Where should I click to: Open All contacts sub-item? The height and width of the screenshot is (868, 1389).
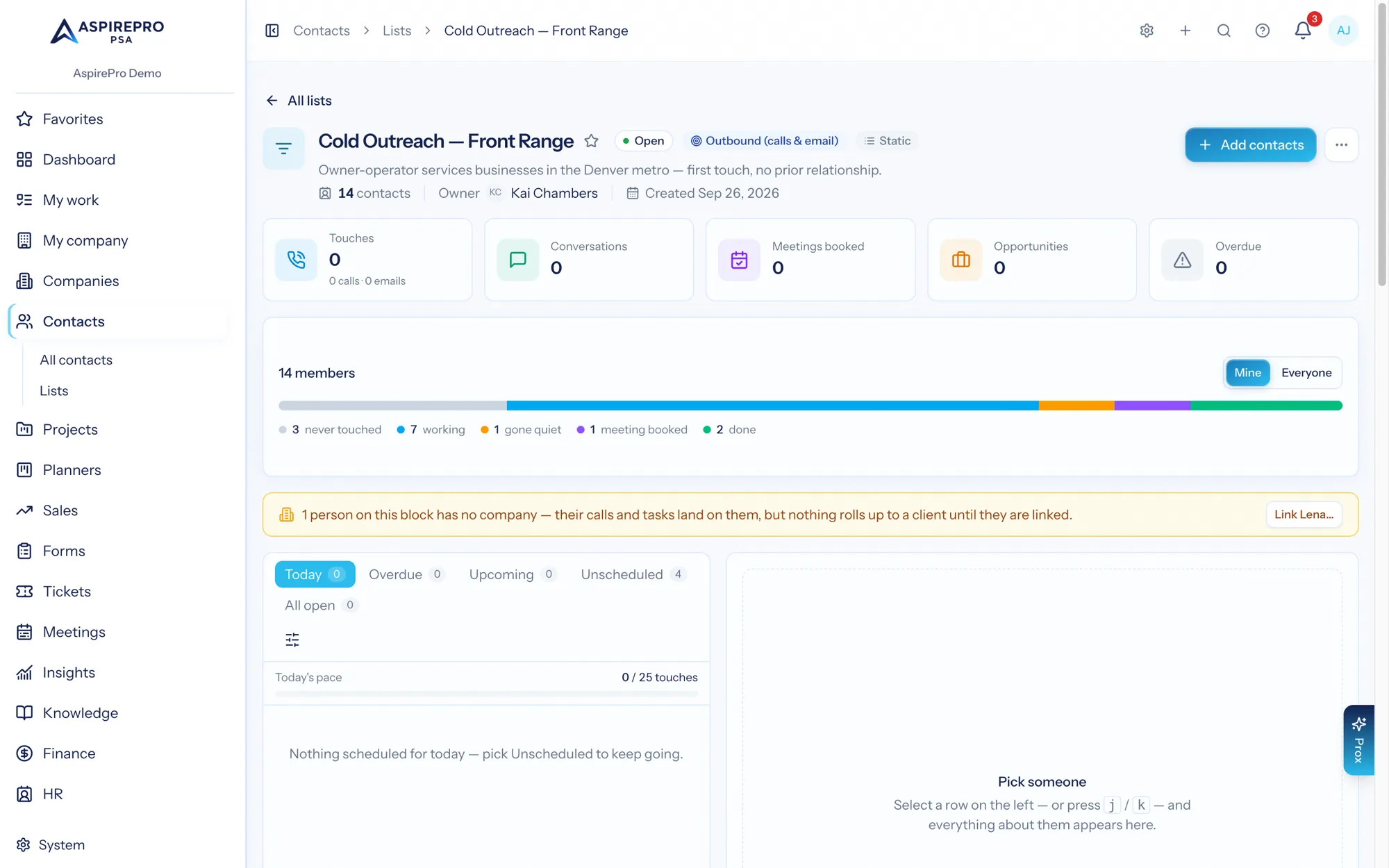tap(76, 360)
